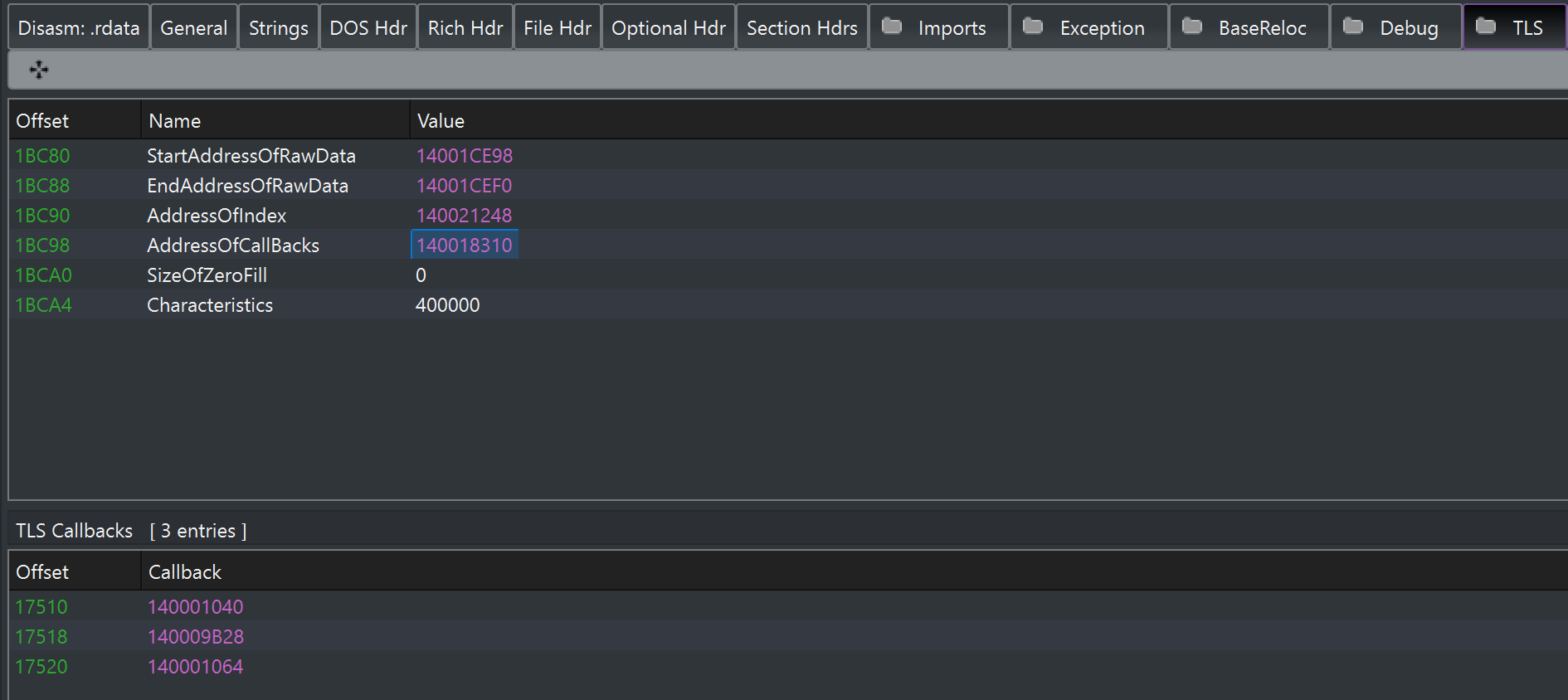Viewport: 1568px width, 700px height.
Task: Click the Value column header
Action: point(989,121)
